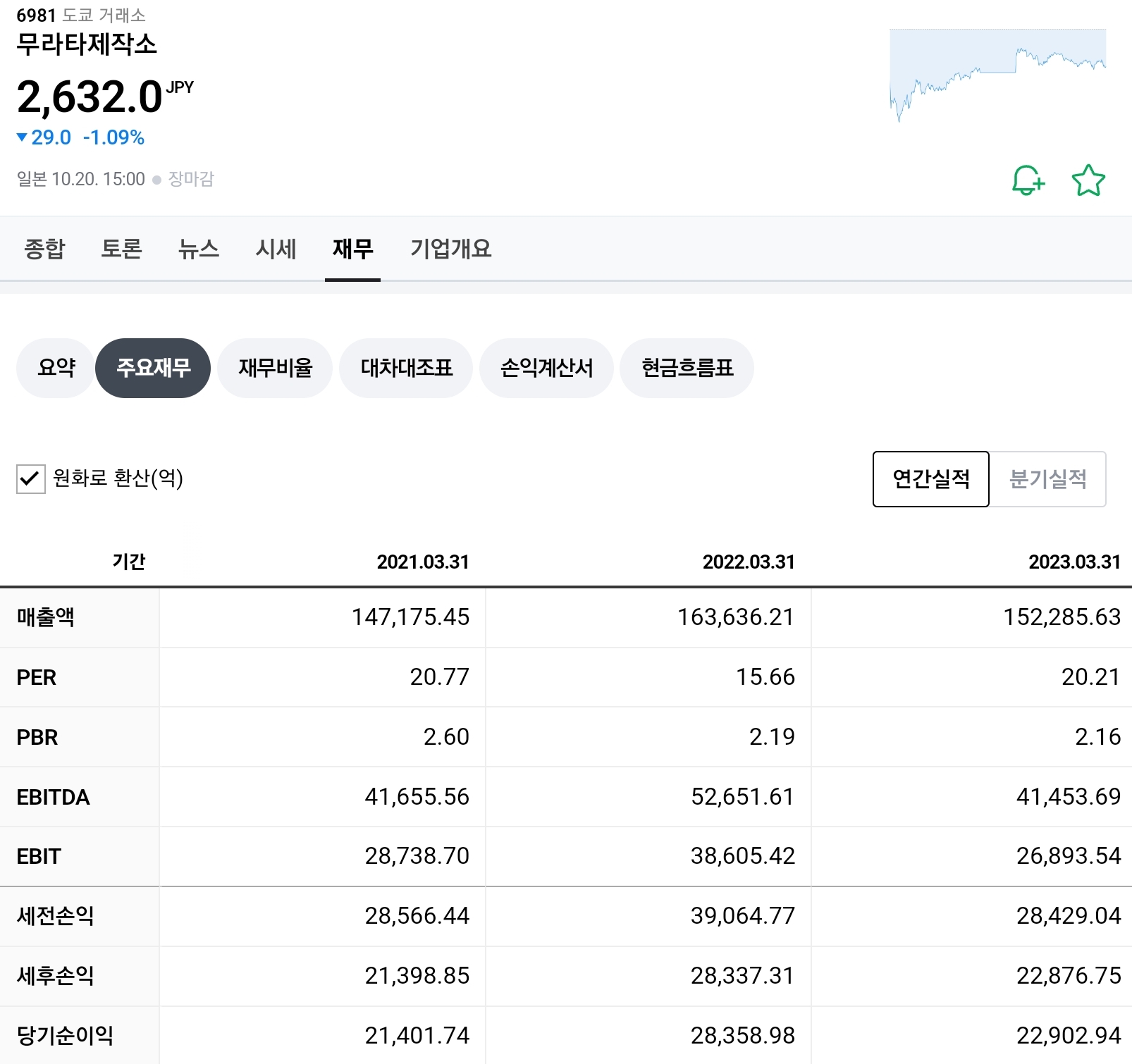
Task: Click the current price 2,632.0
Action: point(90,97)
